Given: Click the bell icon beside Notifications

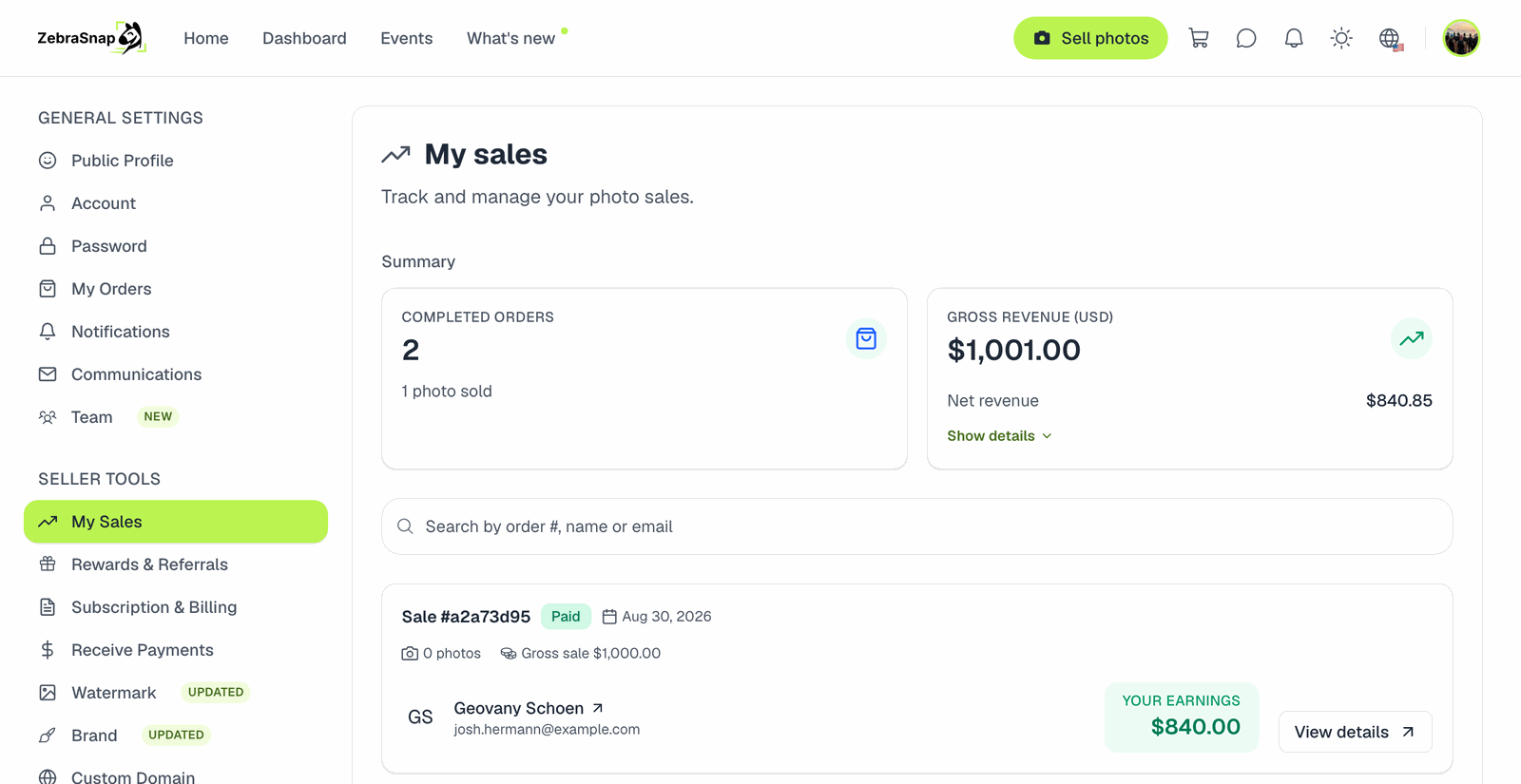Looking at the screenshot, I should [x=48, y=332].
